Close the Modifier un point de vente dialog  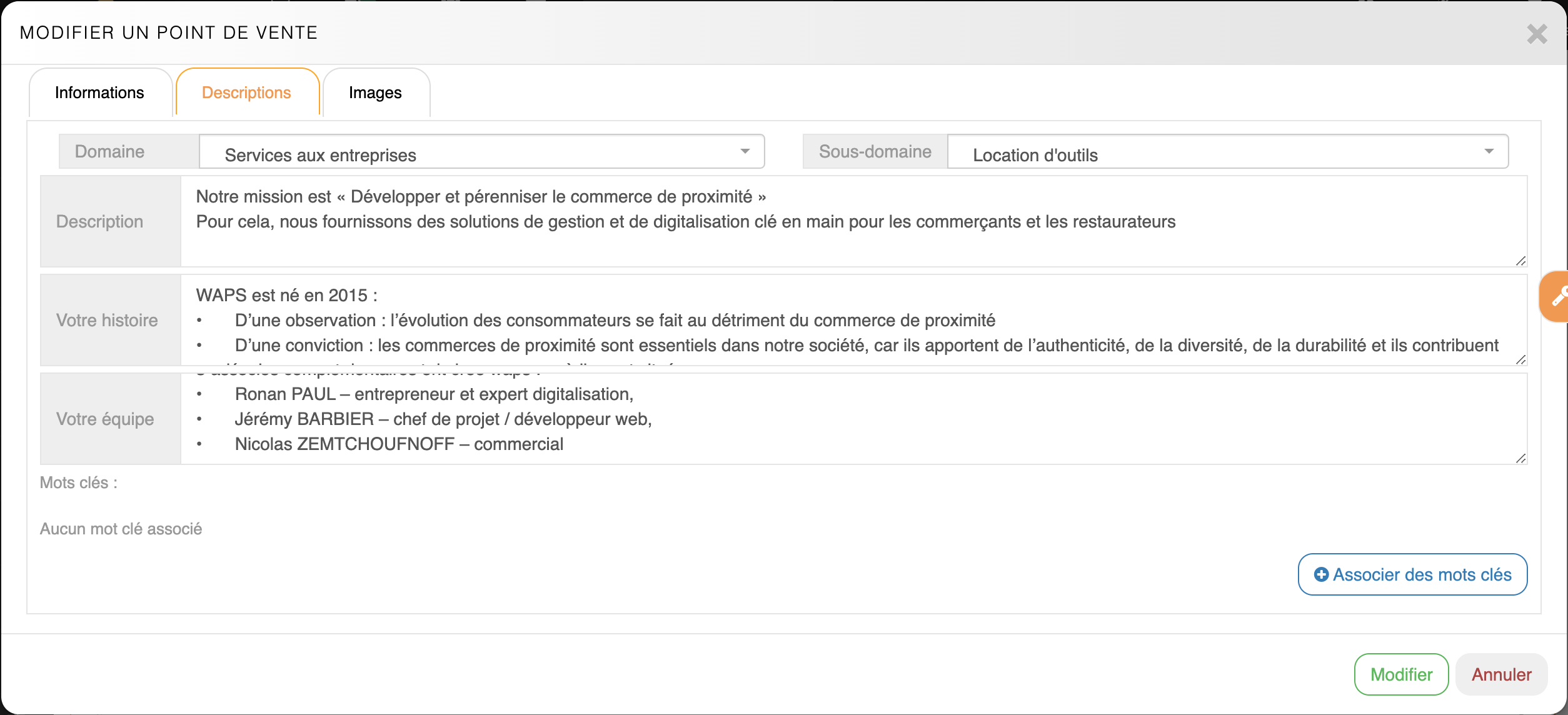(1536, 34)
